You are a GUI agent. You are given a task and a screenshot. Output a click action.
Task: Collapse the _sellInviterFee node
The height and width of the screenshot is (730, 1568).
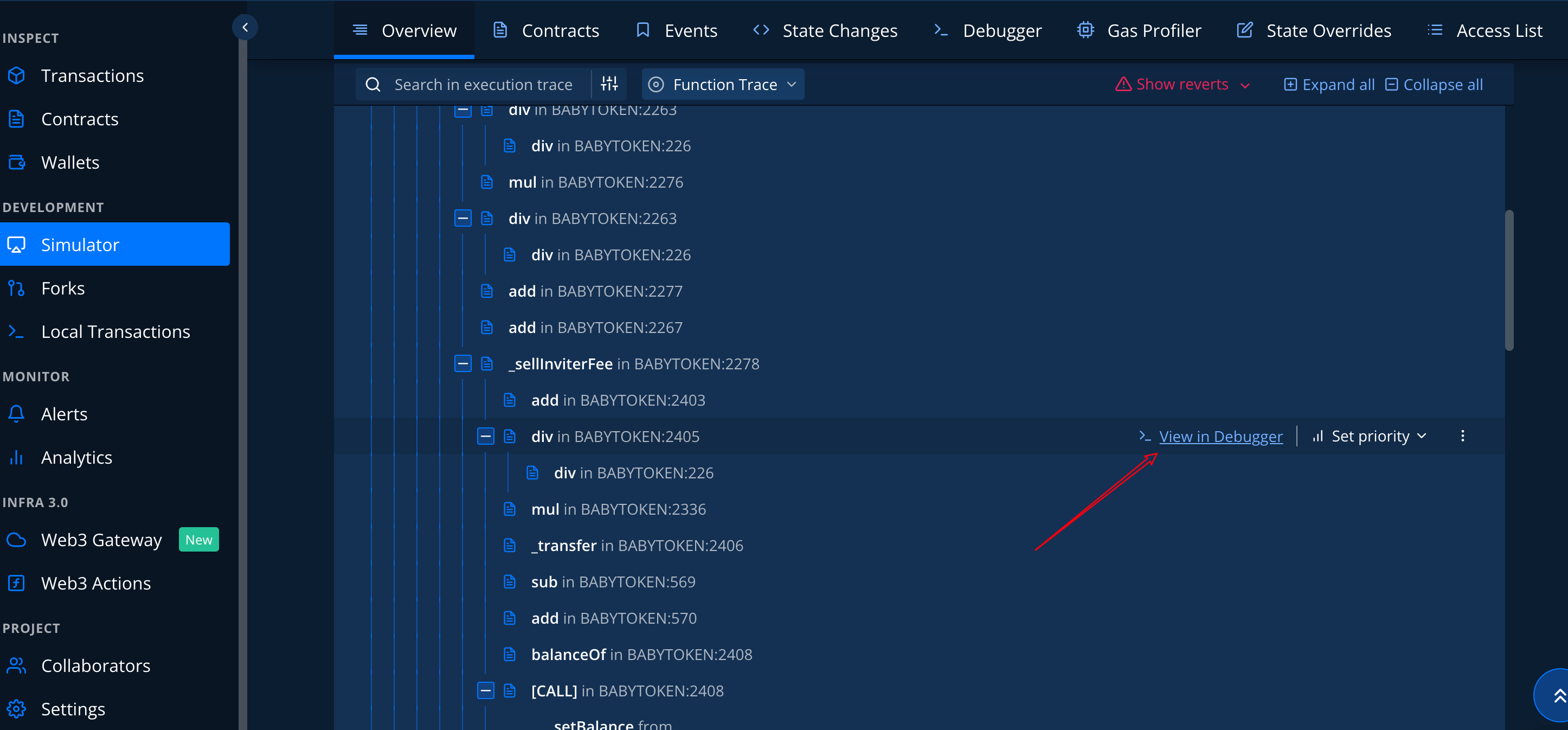click(462, 363)
